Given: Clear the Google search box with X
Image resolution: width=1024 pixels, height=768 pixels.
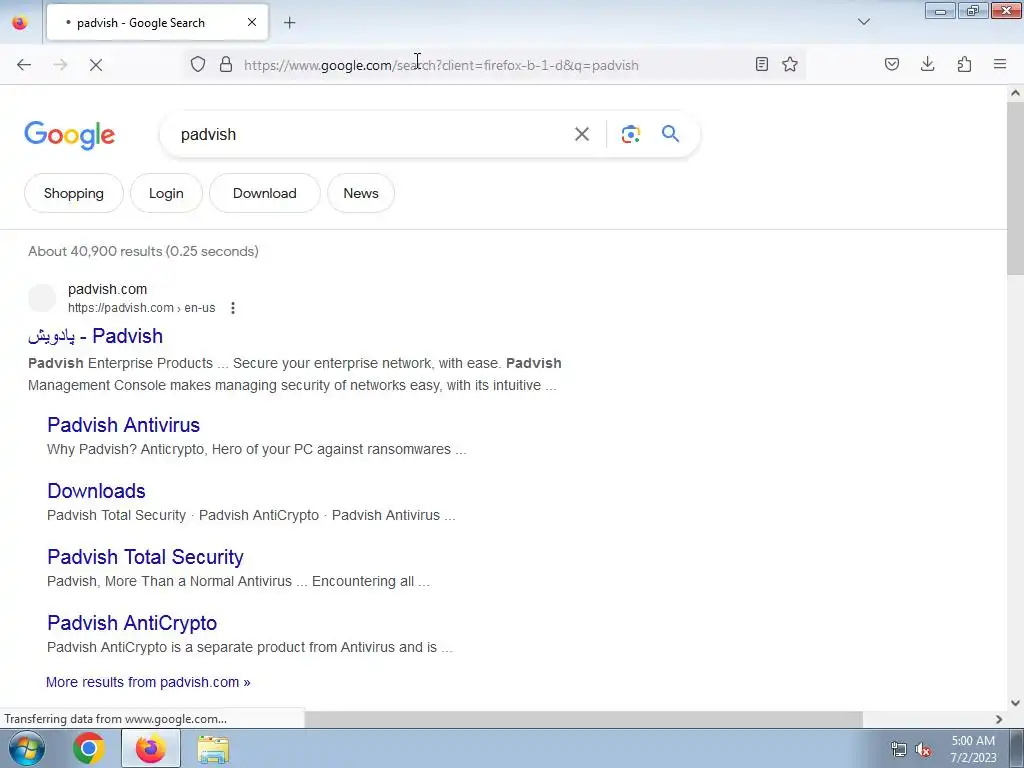Looking at the screenshot, I should click(x=582, y=134).
